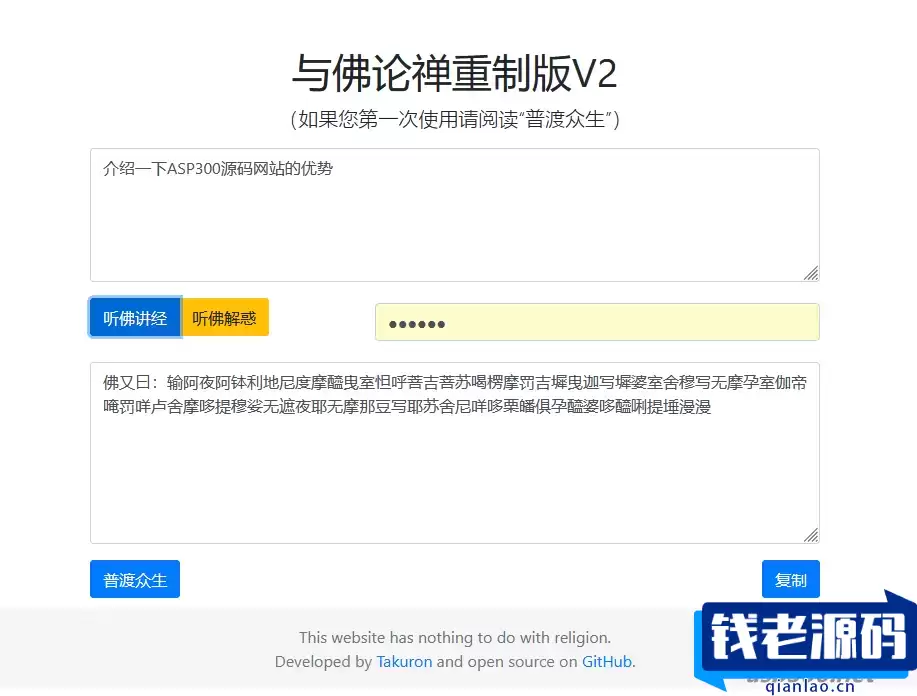Image resolution: width=917 pixels, height=696 pixels.
Task: Click the 听佛讲经 encode button
Action: [135, 318]
